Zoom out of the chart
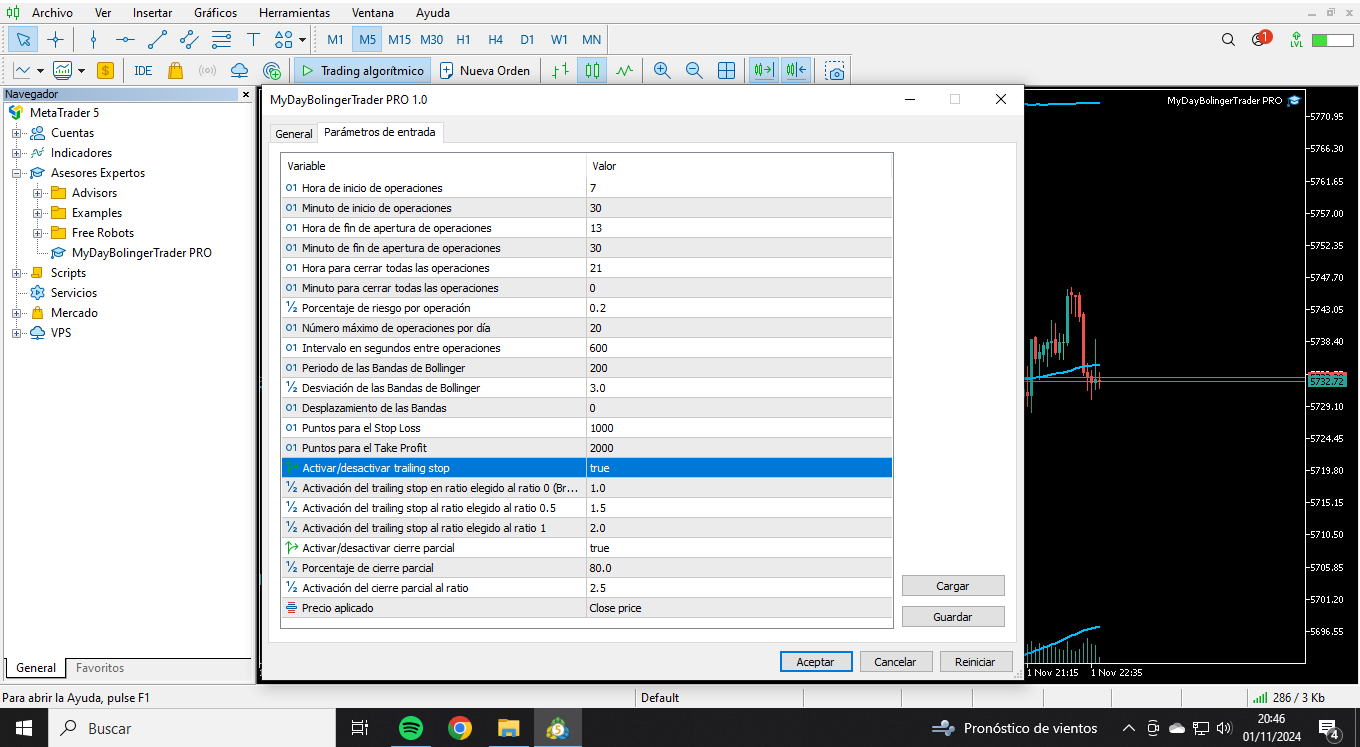This screenshot has width=1360, height=747. coord(694,71)
